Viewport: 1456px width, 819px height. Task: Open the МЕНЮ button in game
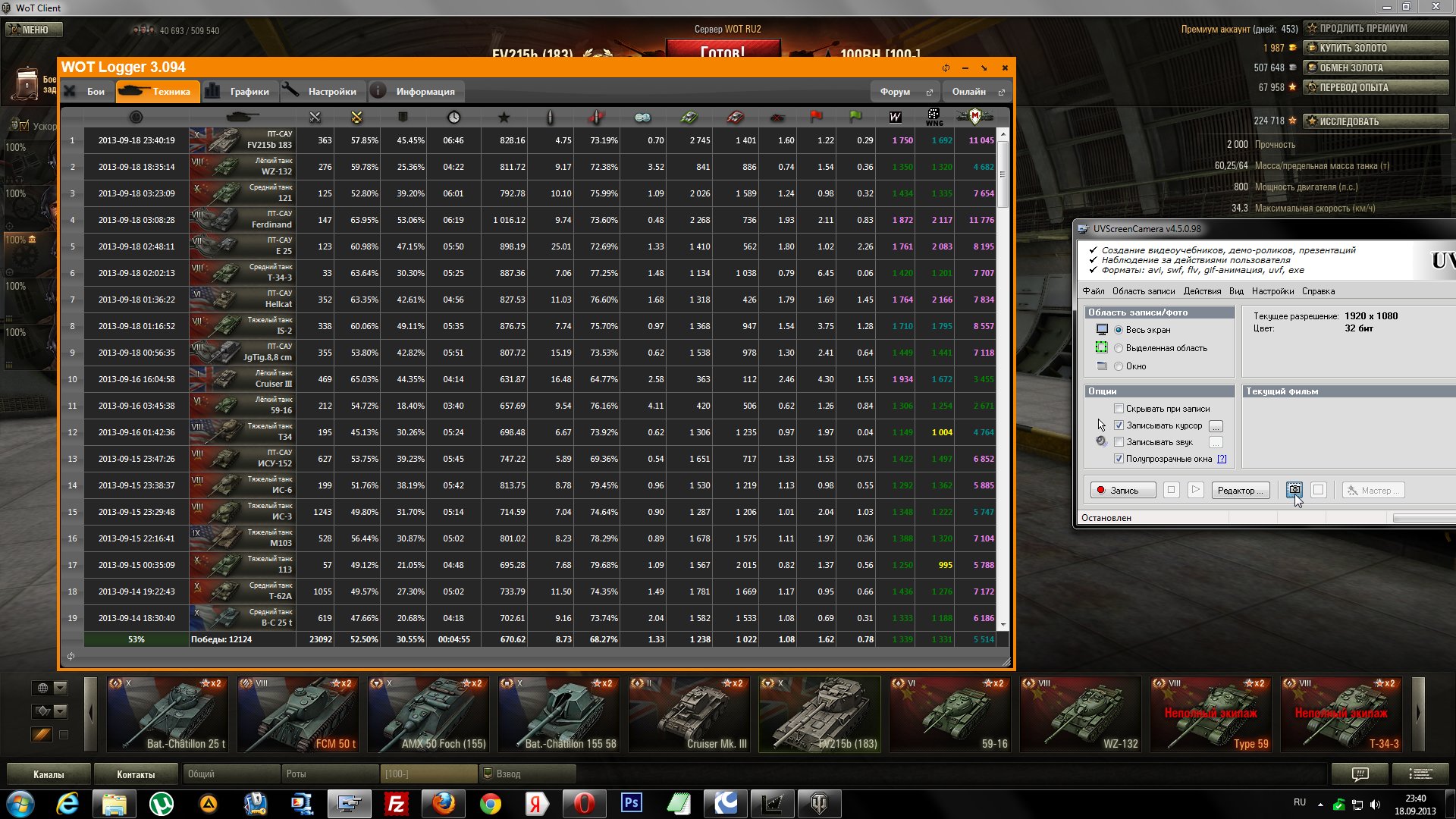tap(34, 30)
